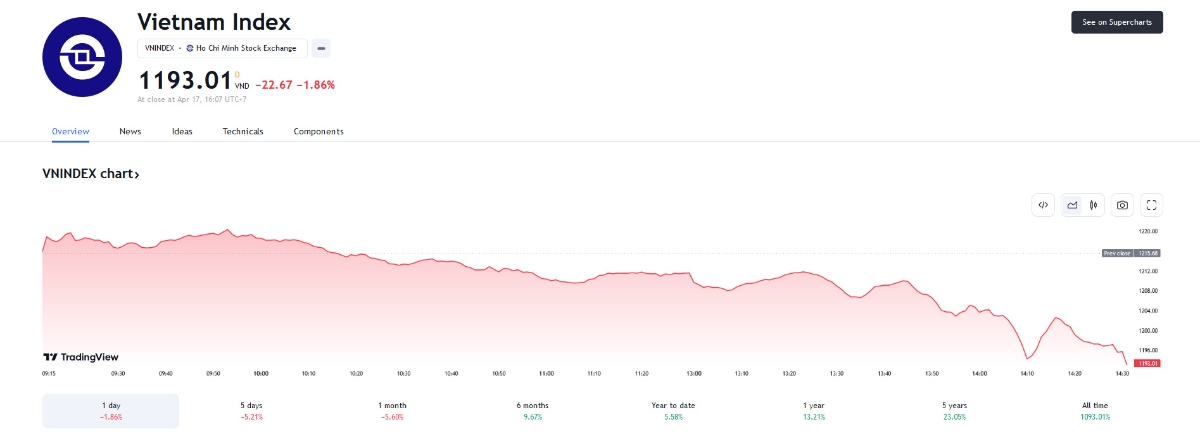Screen dimensions: 1200x443
Task: Open the chart in fullscreen mode
Action: click(x=1152, y=205)
